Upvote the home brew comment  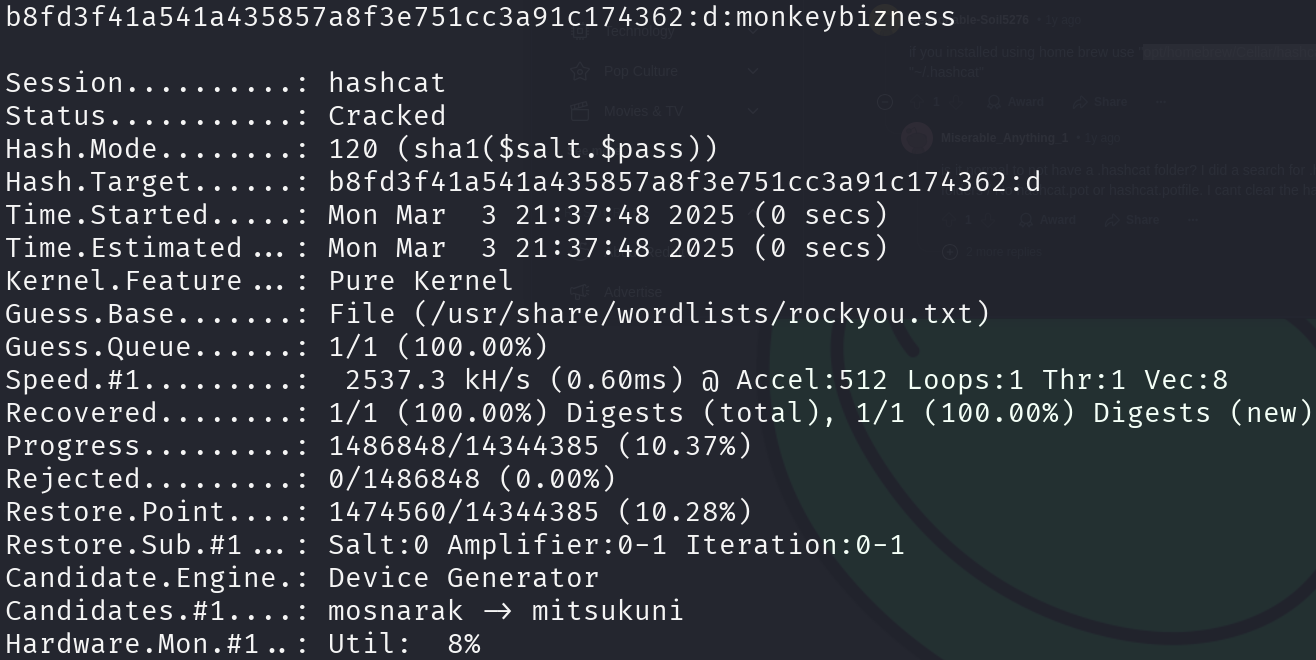click(x=917, y=101)
